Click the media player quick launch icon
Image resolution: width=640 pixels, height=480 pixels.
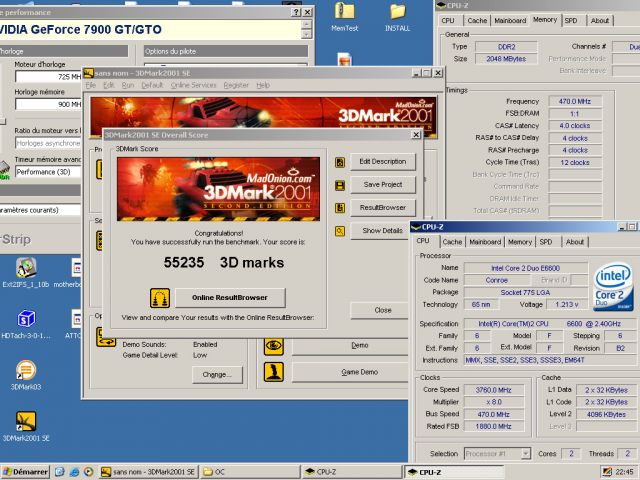pos(88,472)
